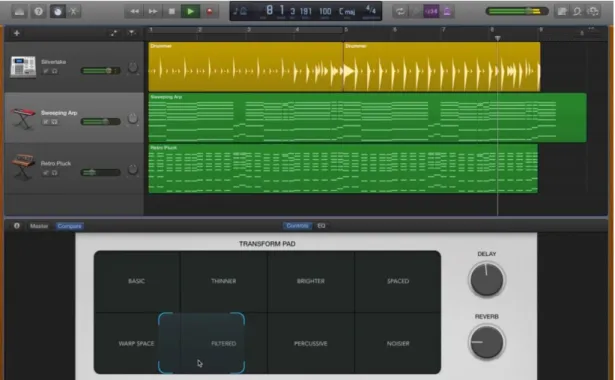Select the SPACED transform pad
Viewport: 615px width, 380px height.
(398, 281)
